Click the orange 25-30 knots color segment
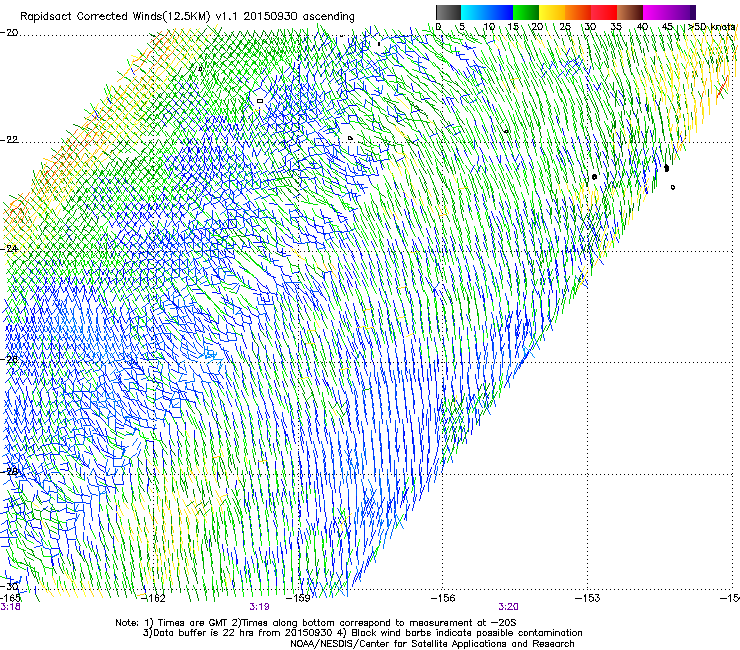The height and width of the screenshot is (650, 740). tap(578, 12)
